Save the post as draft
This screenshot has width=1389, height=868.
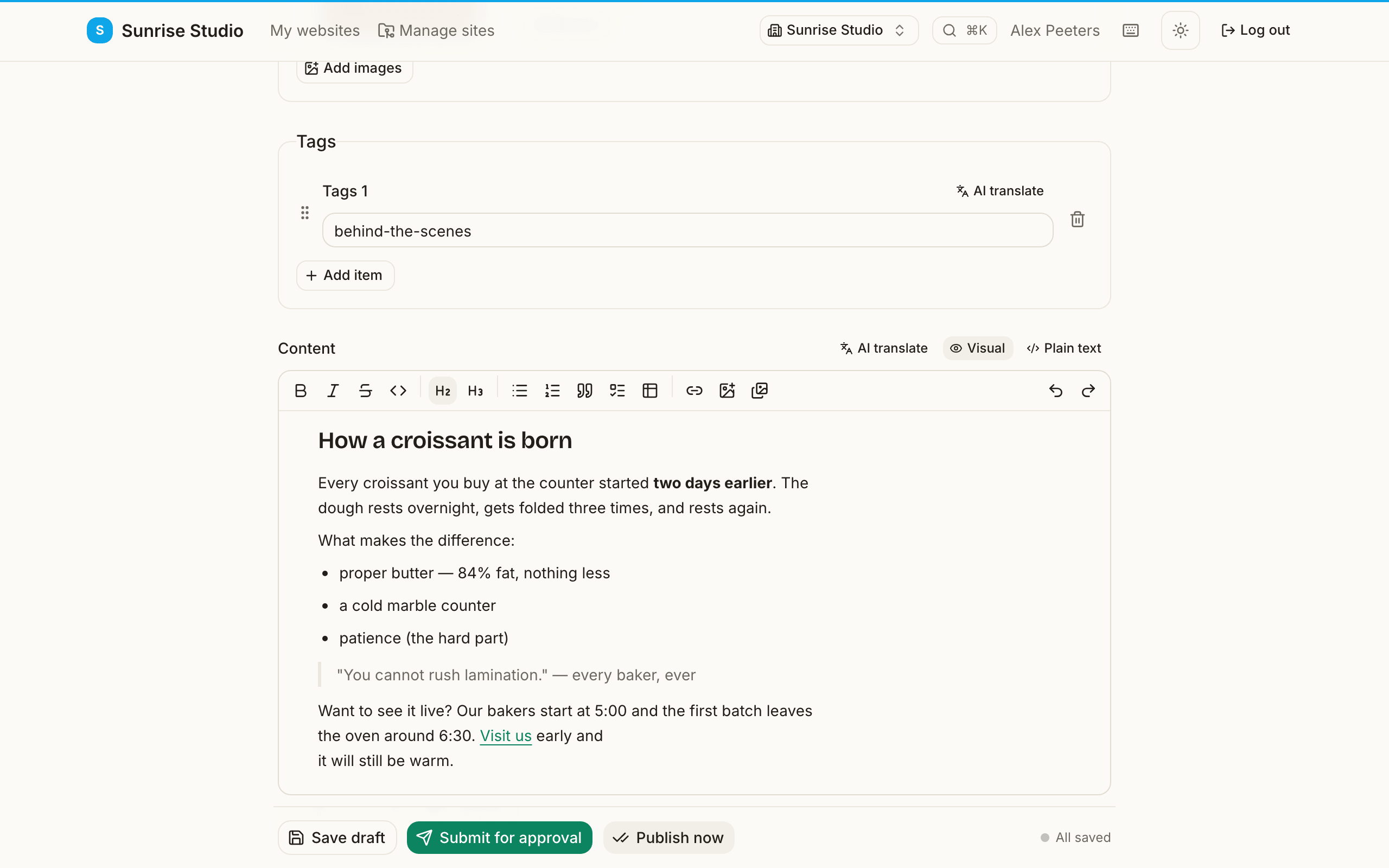[337, 838]
